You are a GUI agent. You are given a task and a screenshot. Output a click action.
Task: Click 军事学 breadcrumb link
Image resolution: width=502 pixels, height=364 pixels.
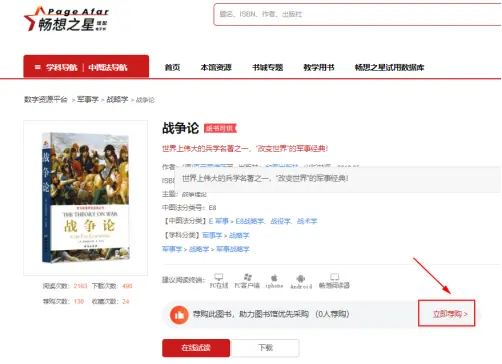88,99
